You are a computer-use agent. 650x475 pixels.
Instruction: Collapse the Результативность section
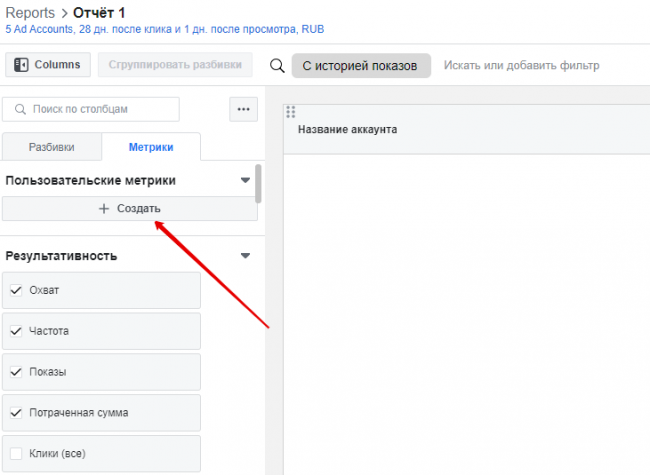(245, 256)
